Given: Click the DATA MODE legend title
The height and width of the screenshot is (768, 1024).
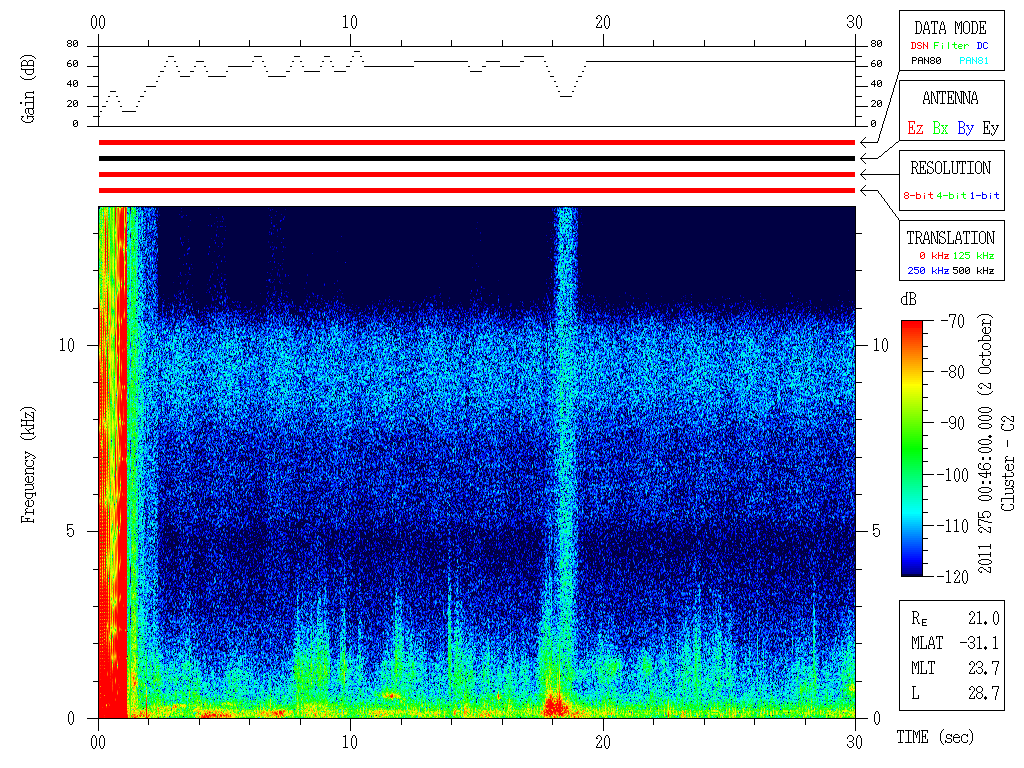Looking at the screenshot, I should pos(950,28).
